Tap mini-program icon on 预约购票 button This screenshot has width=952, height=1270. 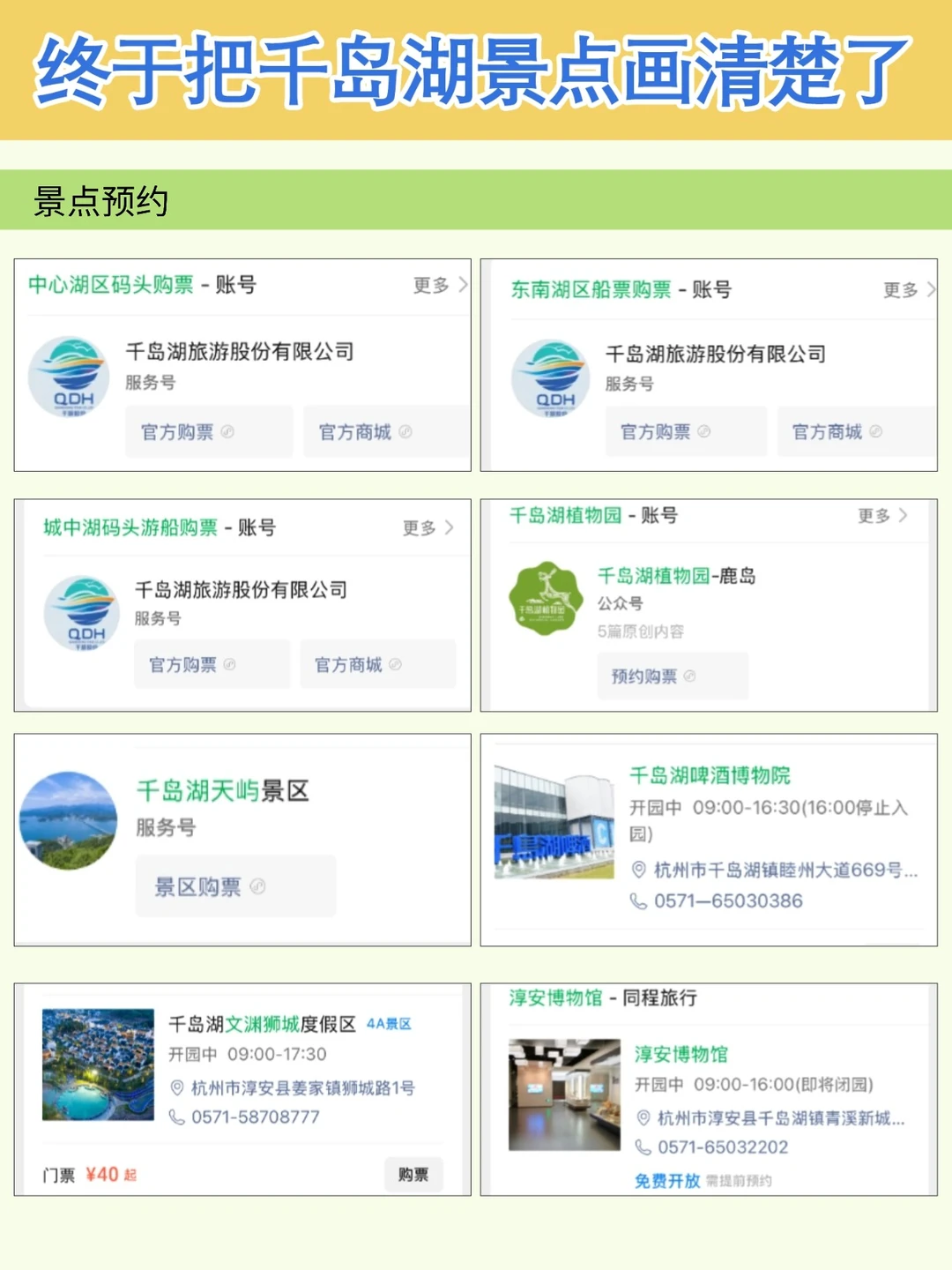coord(689,676)
